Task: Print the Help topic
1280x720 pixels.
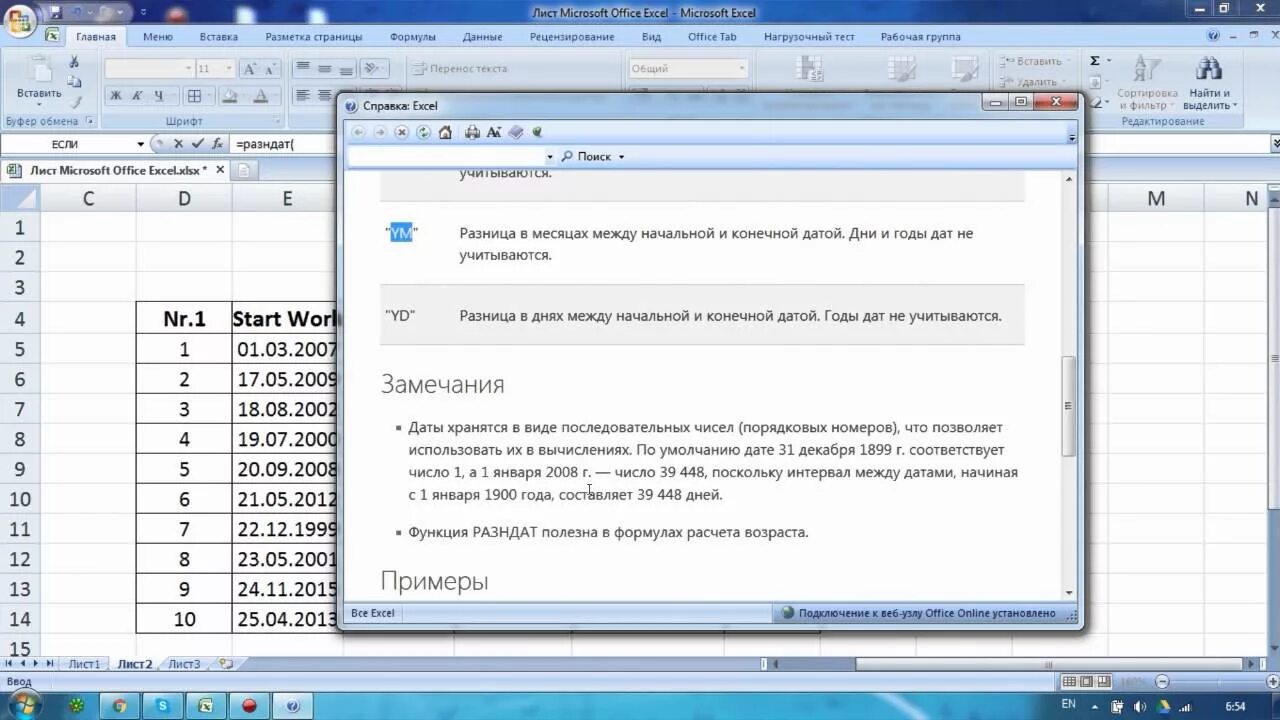Action: pyautogui.click(x=472, y=132)
